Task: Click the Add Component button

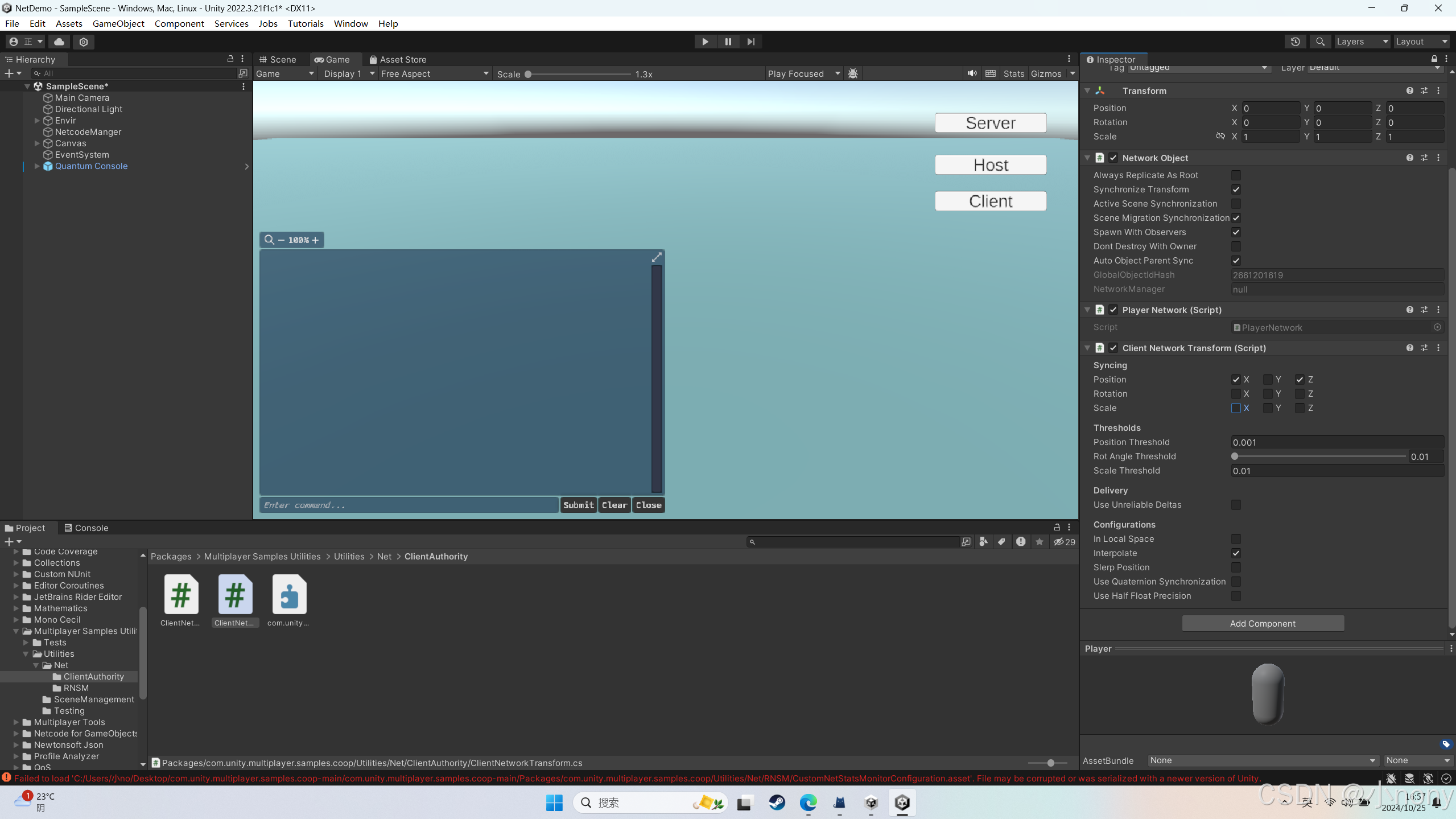Action: [x=1263, y=623]
